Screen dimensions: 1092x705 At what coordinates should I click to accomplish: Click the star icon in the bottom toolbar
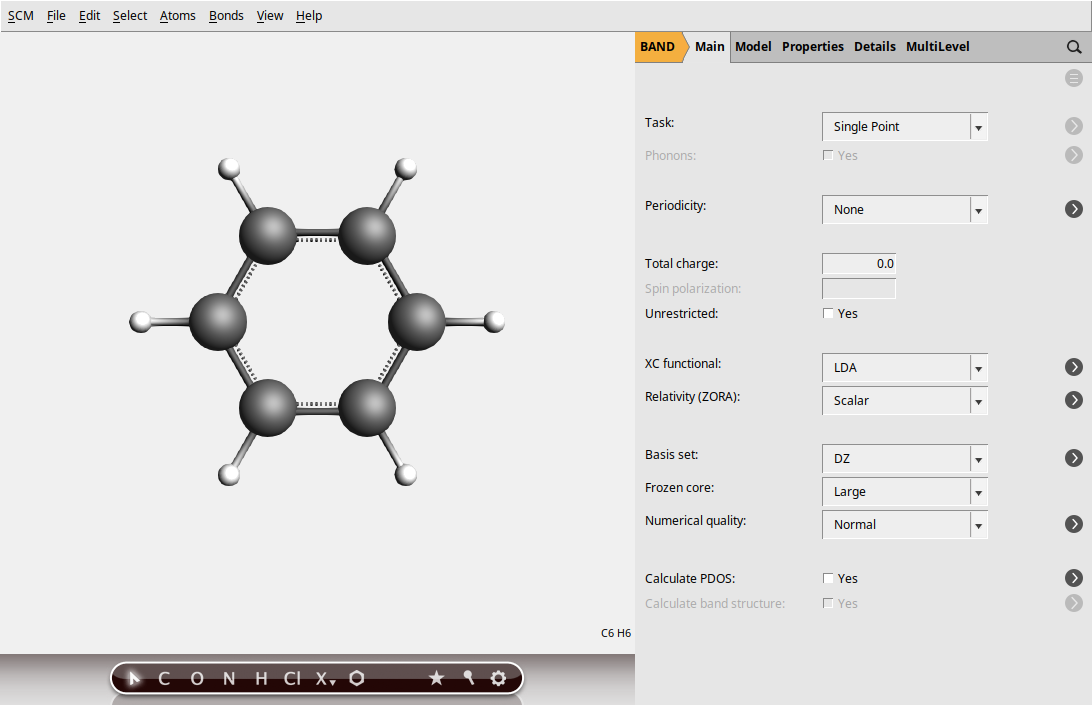[x=437, y=678]
